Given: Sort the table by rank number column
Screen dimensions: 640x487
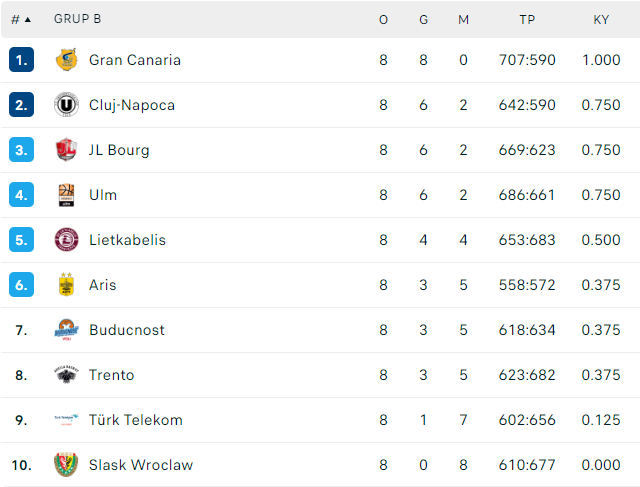Looking at the screenshot, I should pos(20,19).
